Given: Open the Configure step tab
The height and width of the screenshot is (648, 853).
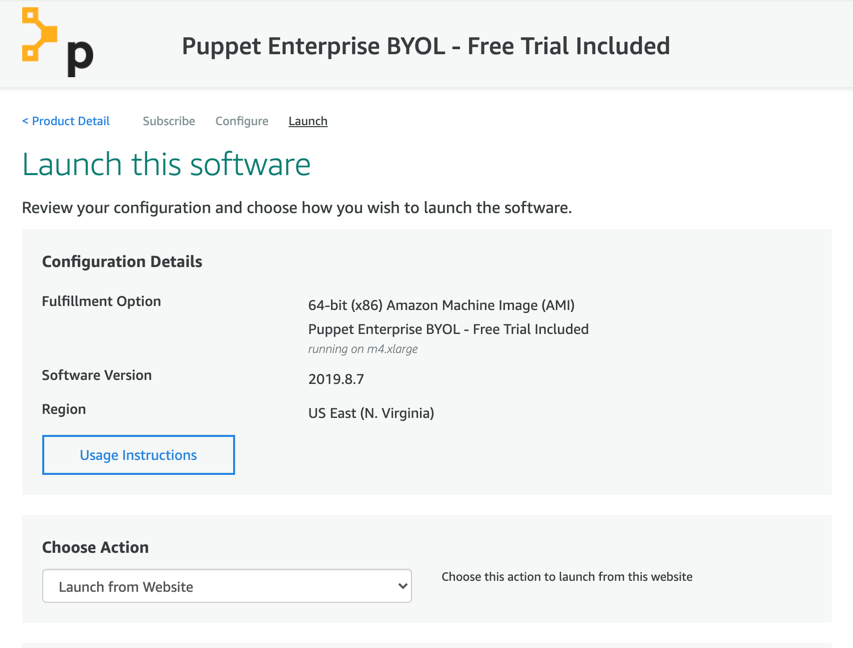Looking at the screenshot, I should click(242, 121).
